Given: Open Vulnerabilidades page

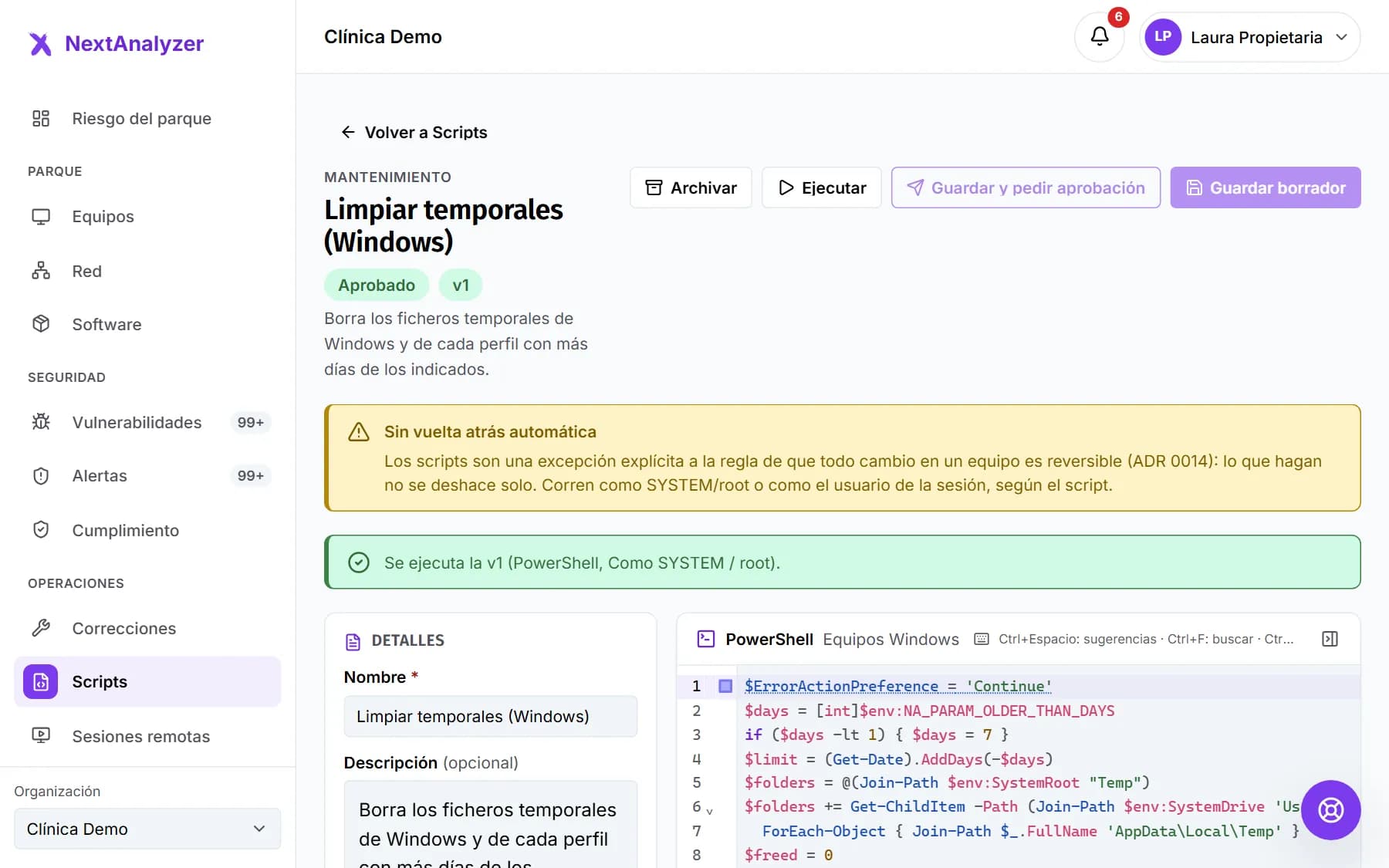Looking at the screenshot, I should [147, 422].
